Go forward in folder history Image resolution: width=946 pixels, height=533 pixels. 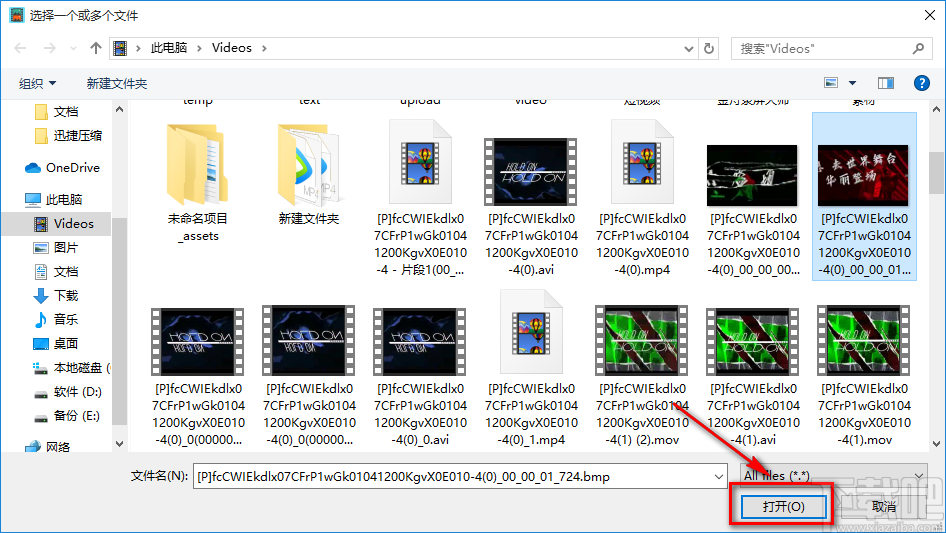pos(49,48)
